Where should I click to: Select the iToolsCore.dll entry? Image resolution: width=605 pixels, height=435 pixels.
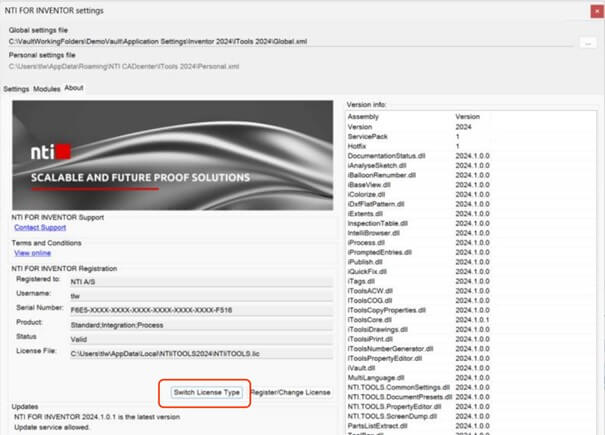click(x=471, y=320)
